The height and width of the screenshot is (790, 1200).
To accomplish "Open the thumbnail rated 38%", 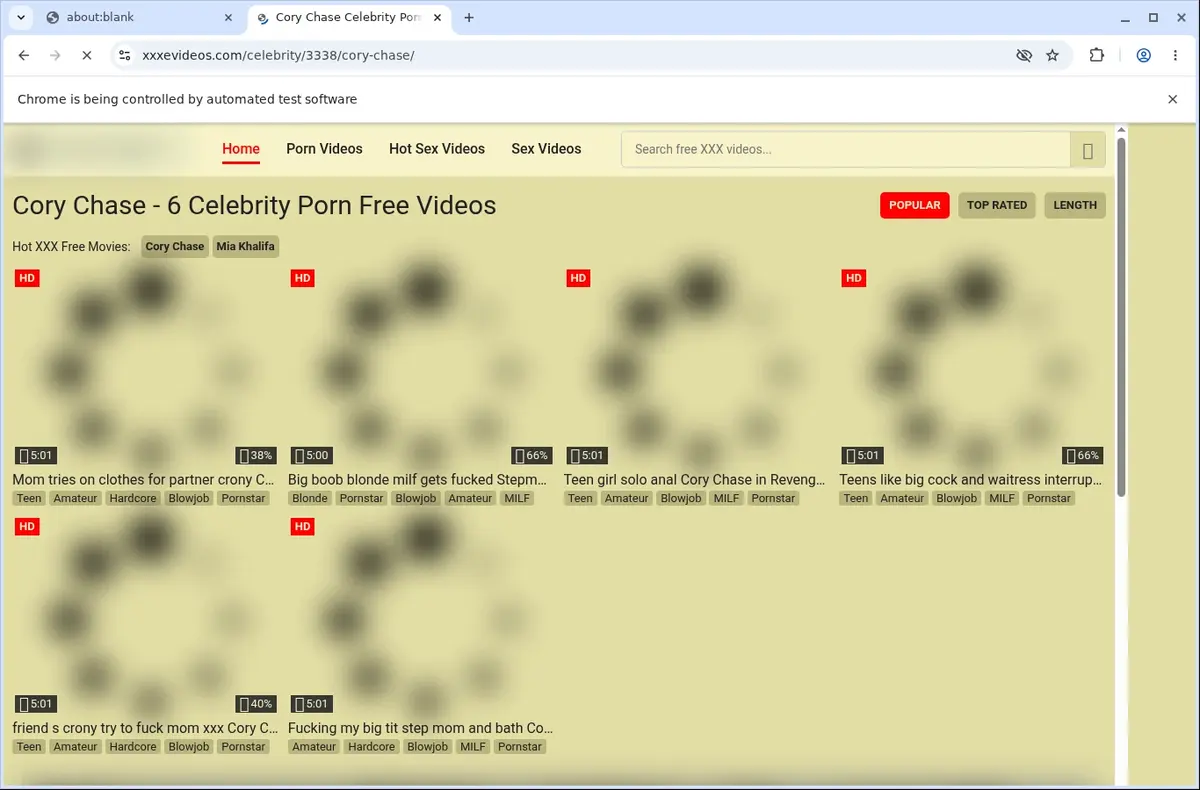I will [x=145, y=367].
